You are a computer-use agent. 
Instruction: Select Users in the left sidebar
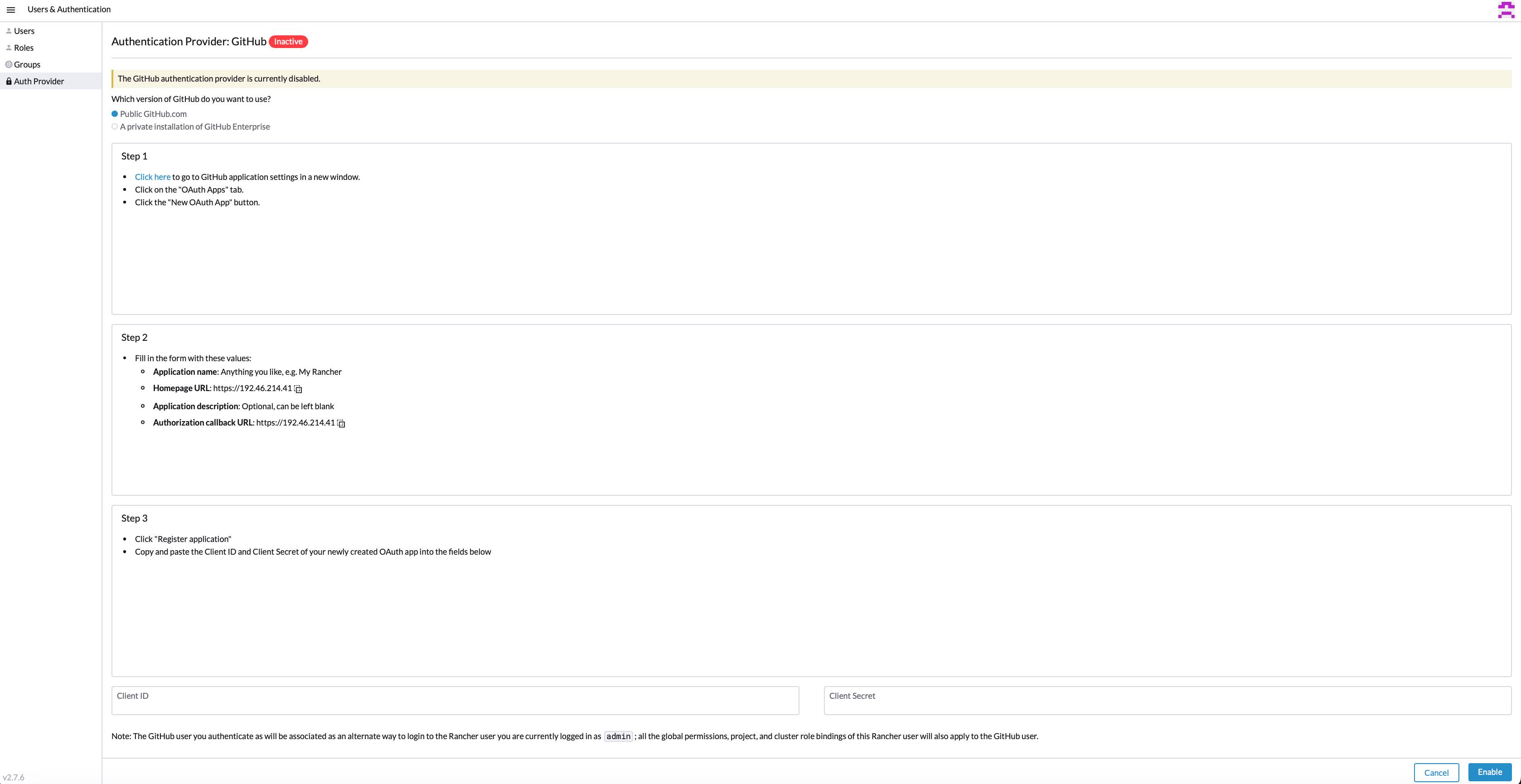[x=24, y=30]
